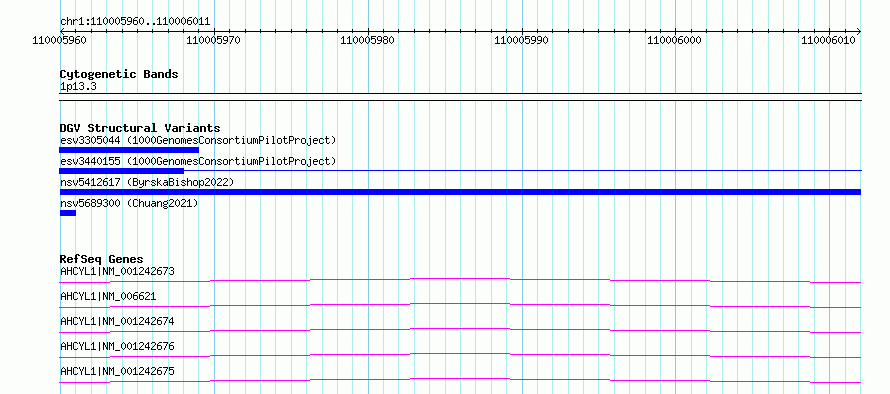This screenshot has height=394, width=890.
Task: Click ruler coordinate 110005960
Action: coord(60,40)
